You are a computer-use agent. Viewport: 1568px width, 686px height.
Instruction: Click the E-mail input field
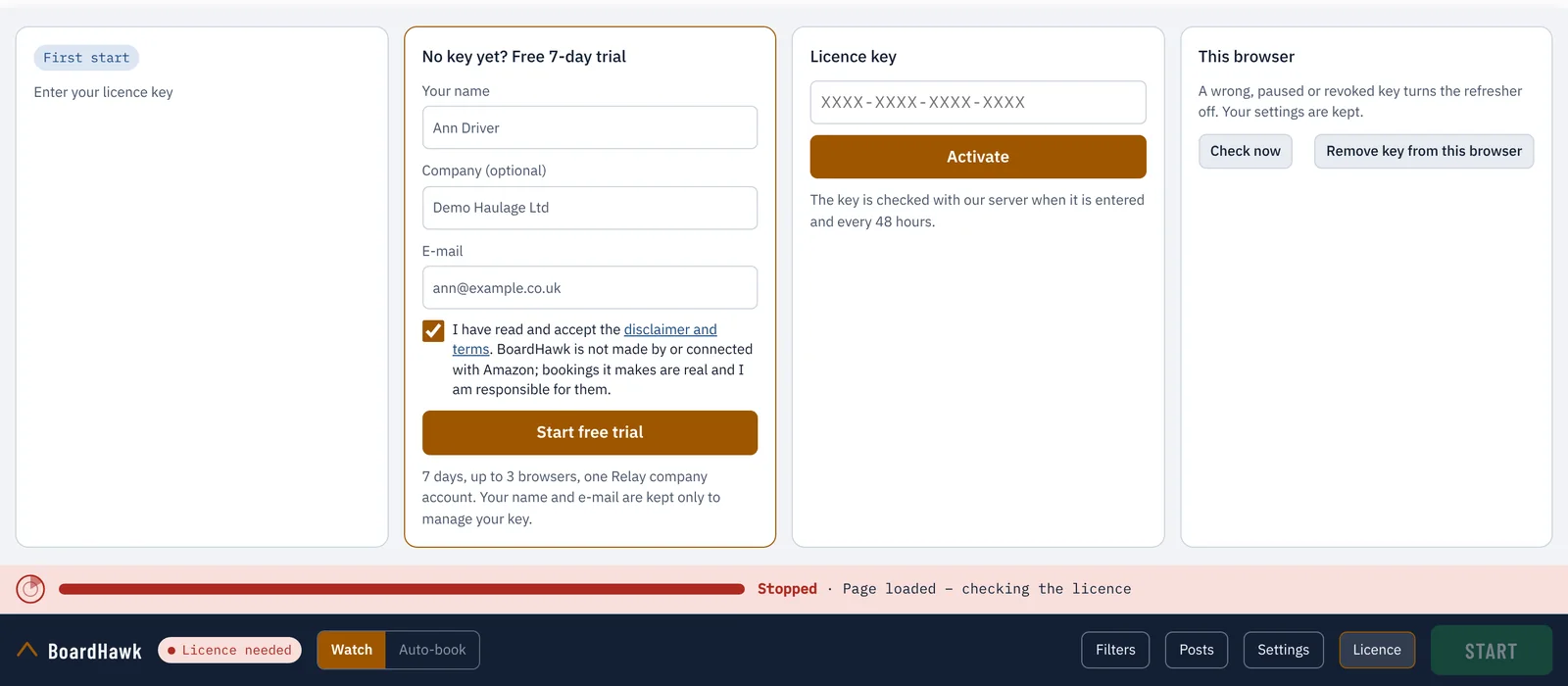click(590, 288)
